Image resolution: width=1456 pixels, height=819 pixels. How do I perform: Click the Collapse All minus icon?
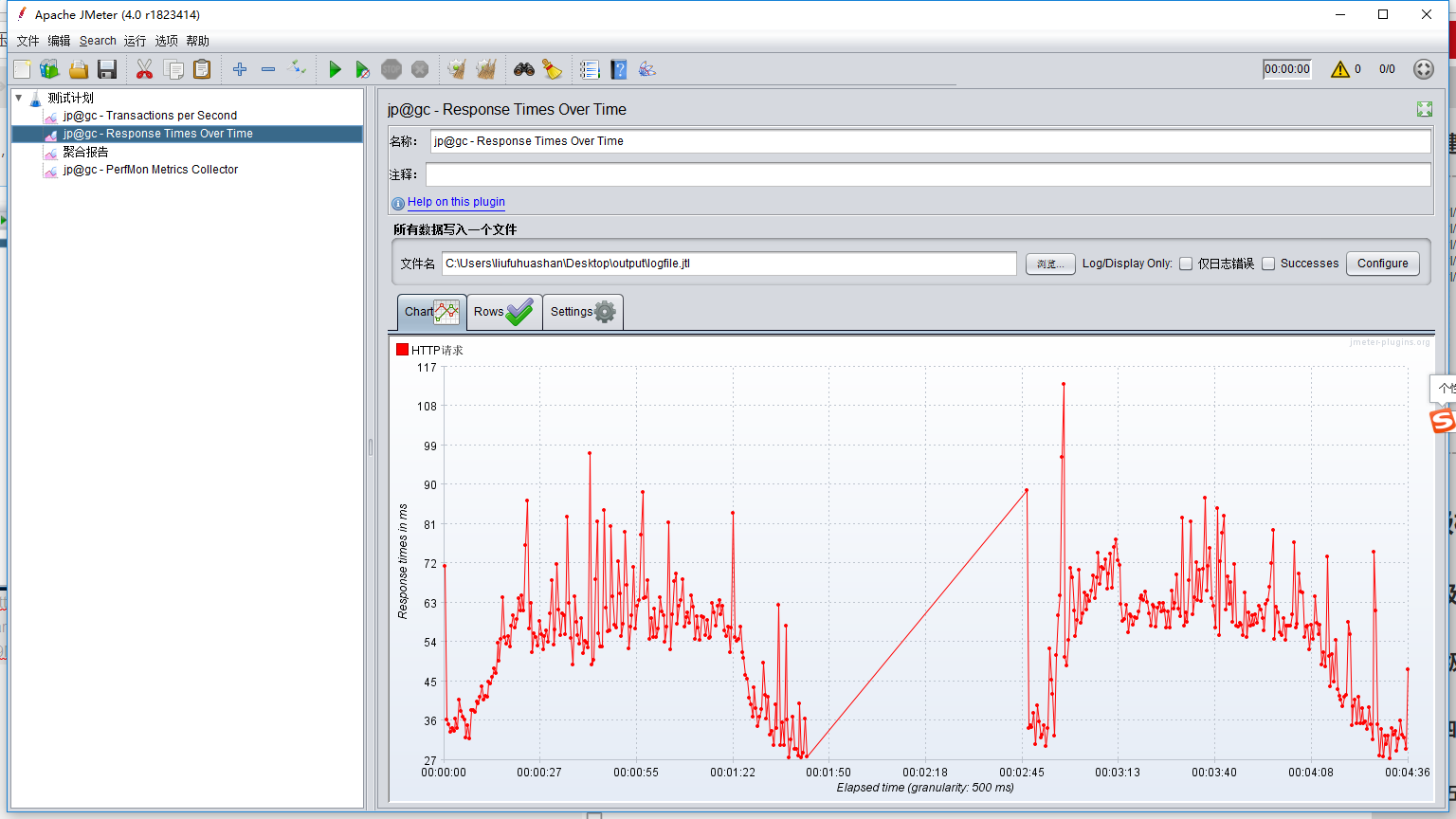[268, 69]
